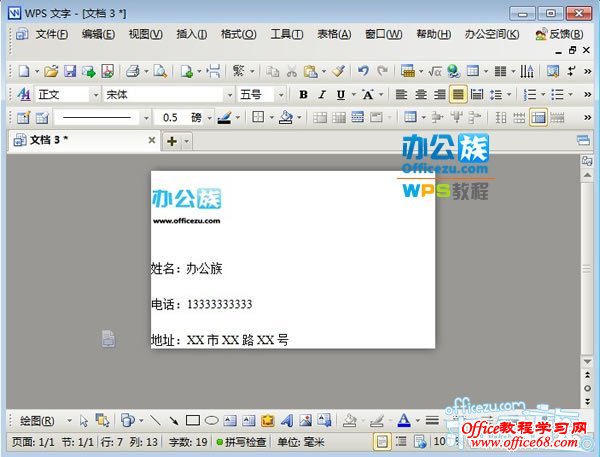The width and height of the screenshot is (600, 457).
Task: Toggle justified alignment
Action: point(458,94)
